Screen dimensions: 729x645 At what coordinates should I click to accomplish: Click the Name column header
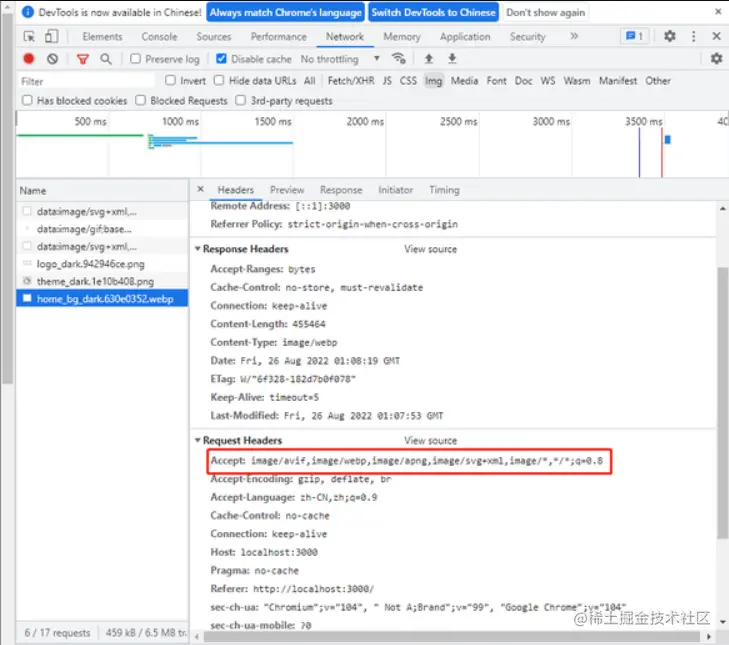click(102, 191)
